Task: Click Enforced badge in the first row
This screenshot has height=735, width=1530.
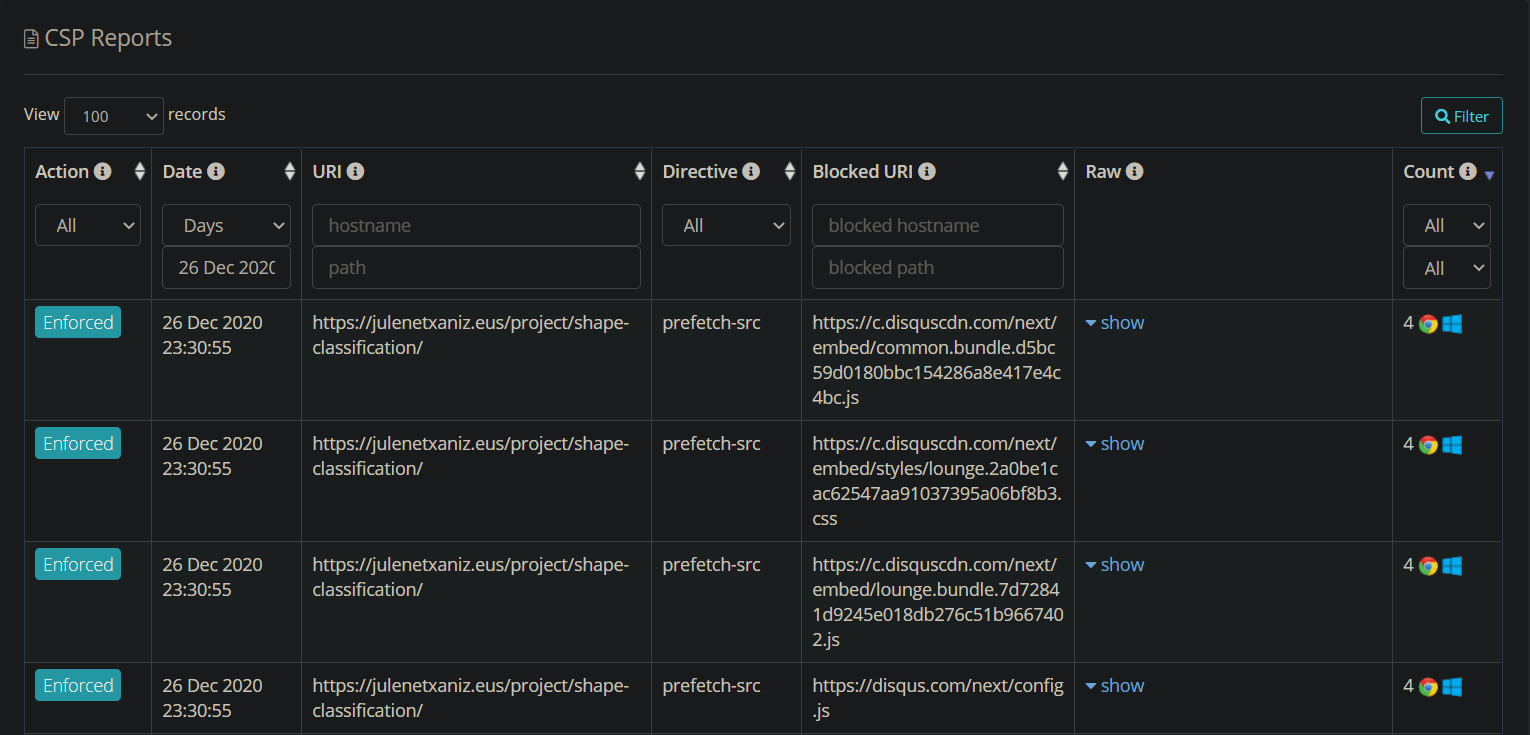Action: 78,323
